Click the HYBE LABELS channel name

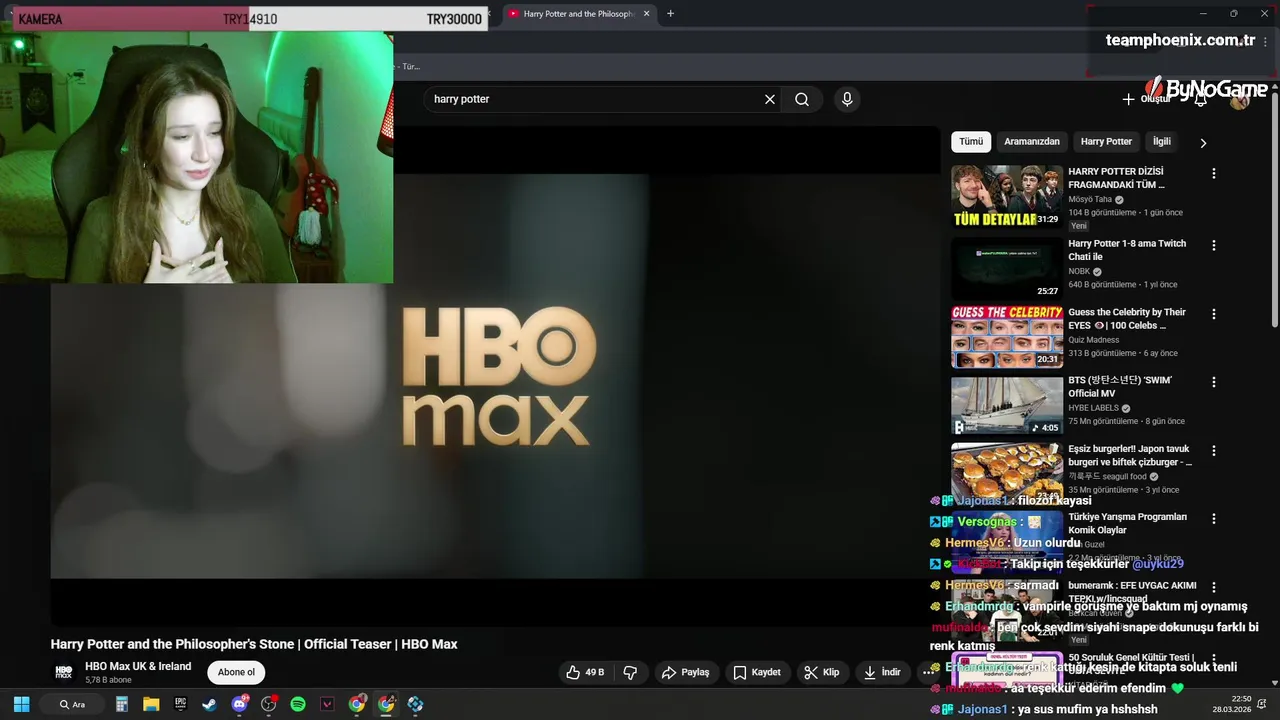(x=1093, y=408)
